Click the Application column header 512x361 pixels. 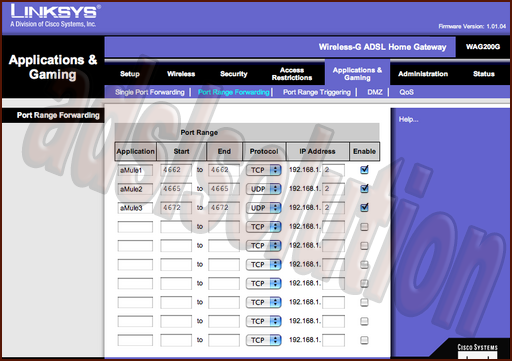[x=135, y=151]
